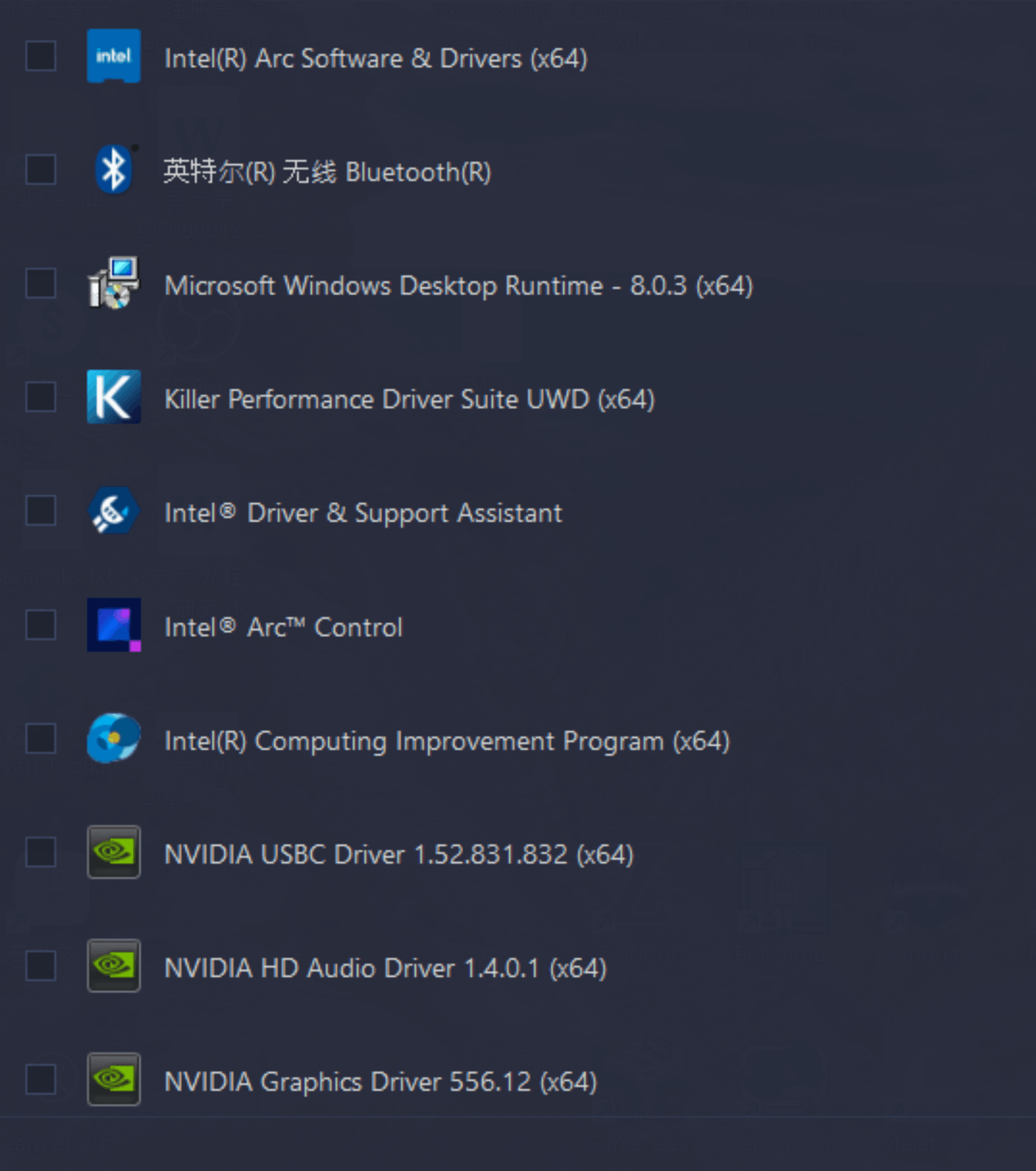Tick Intel Driver & Support Assistant checkbox
This screenshot has height=1171, width=1036.
click(x=41, y=511)
